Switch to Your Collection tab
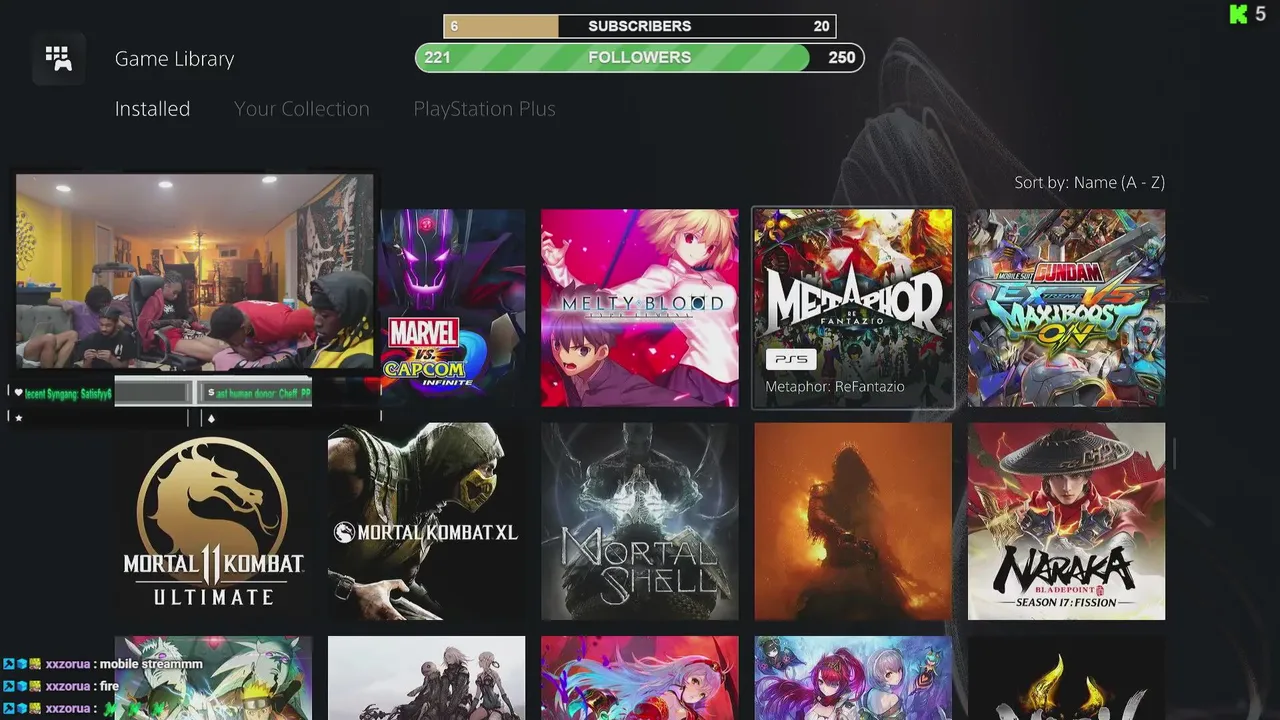The image size is (1280, 720). pos(302,109)
